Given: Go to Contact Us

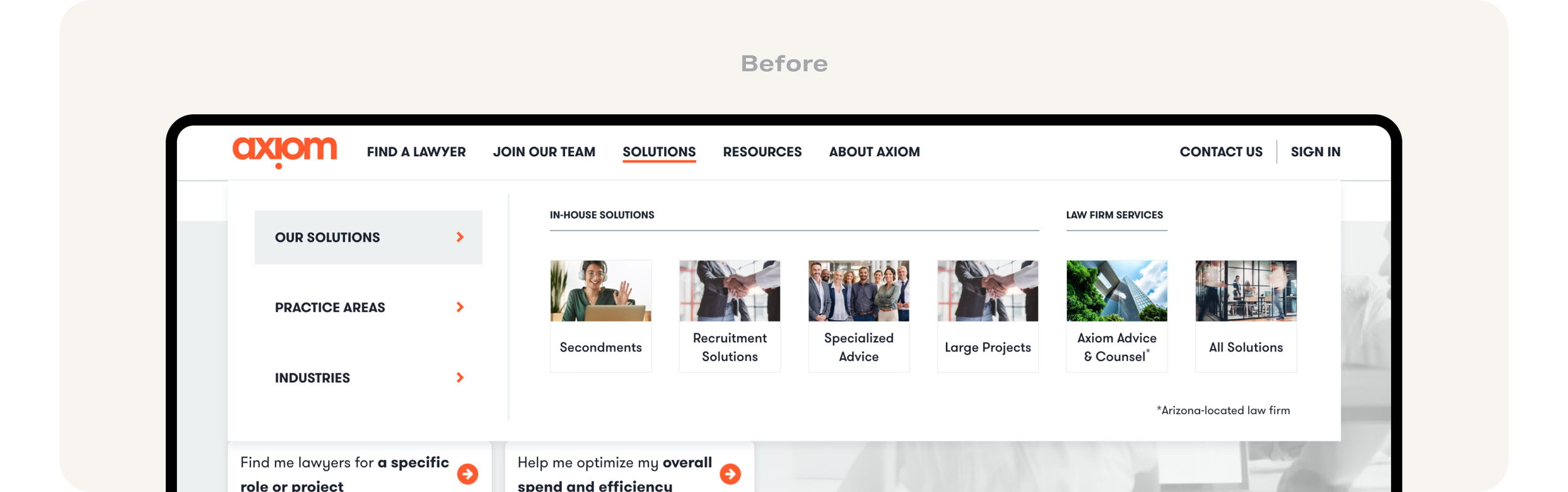Looking at the screenshot, I should click(1221, 152).
